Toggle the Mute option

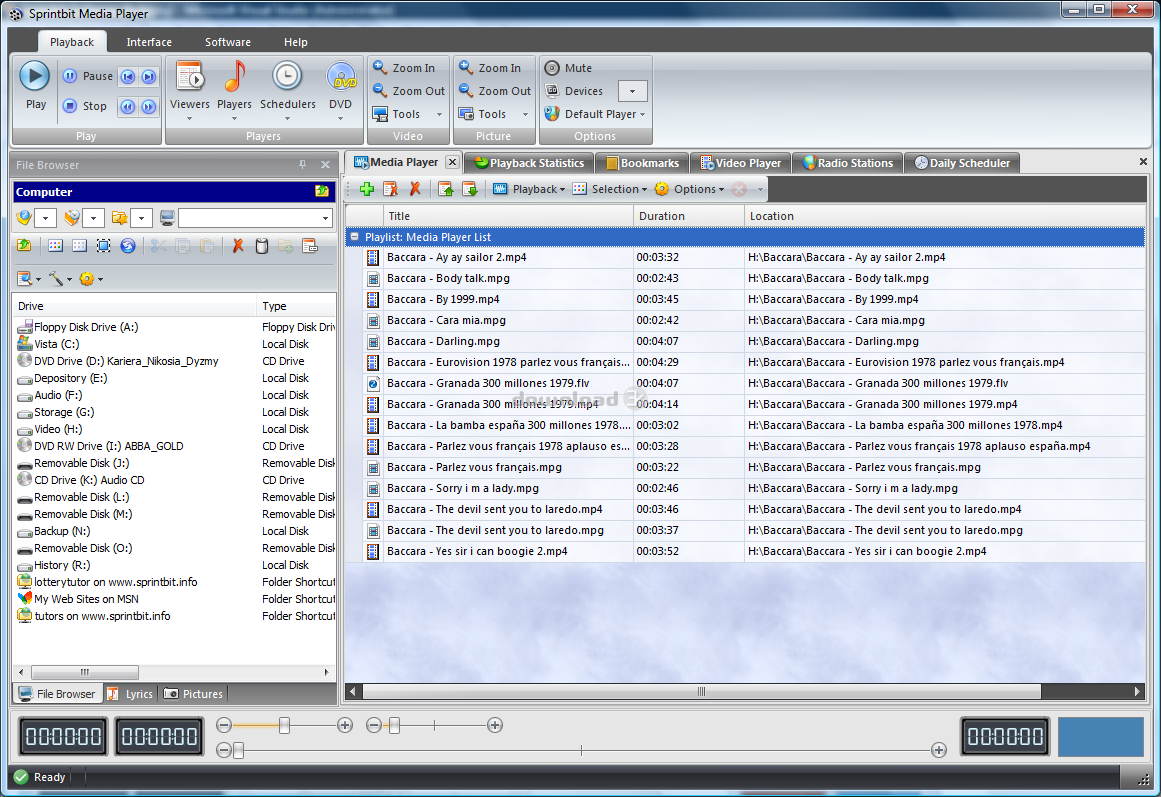pos(568,68)
